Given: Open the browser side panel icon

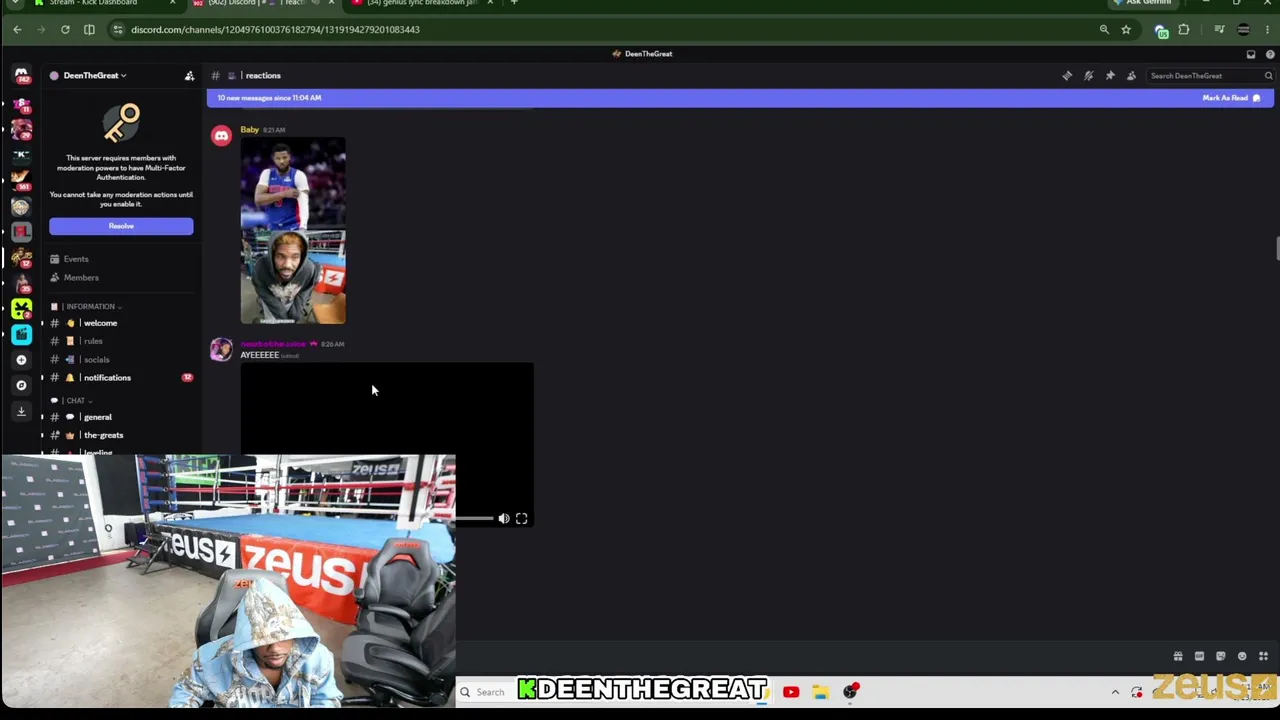Looking at the screenshot, I should pos(89,30).
